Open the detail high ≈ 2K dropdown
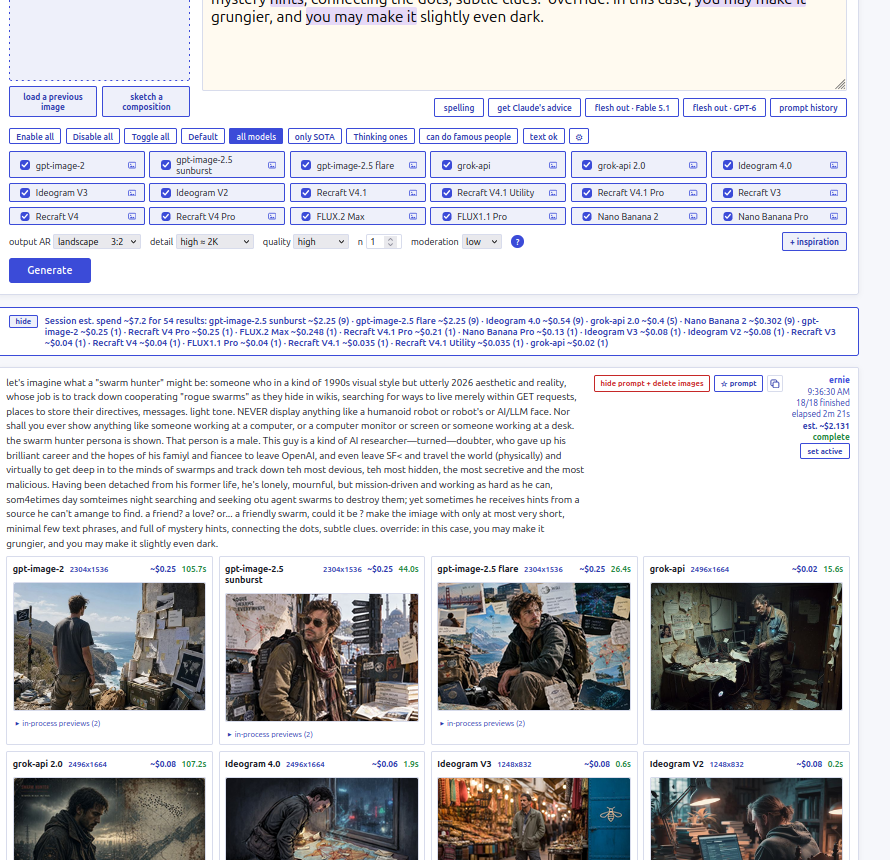Image resolution: width=890 pixels, height=860 pixels. (215, 242)
